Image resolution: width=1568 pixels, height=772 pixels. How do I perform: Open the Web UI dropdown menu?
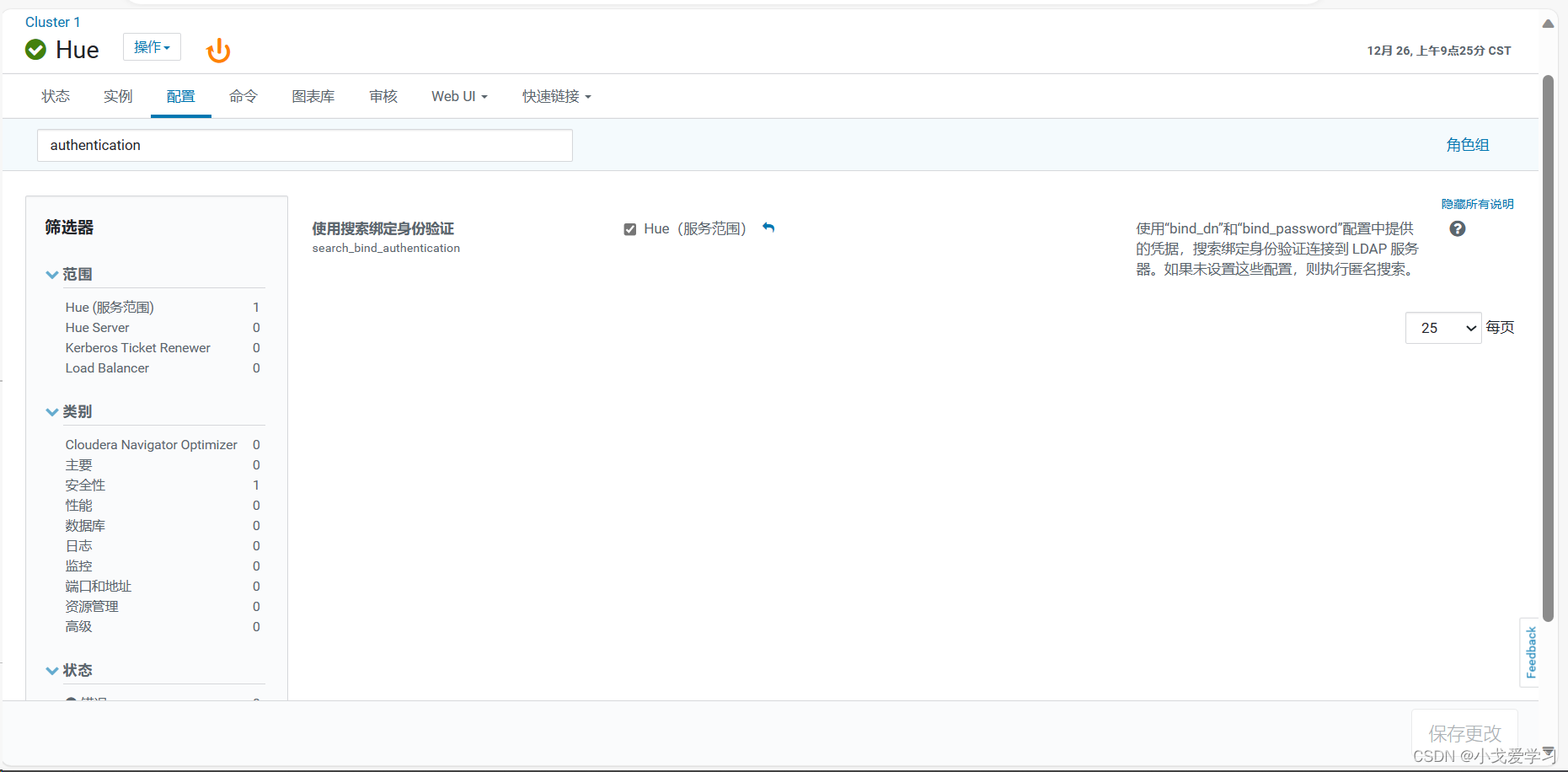tap(459, 96)
